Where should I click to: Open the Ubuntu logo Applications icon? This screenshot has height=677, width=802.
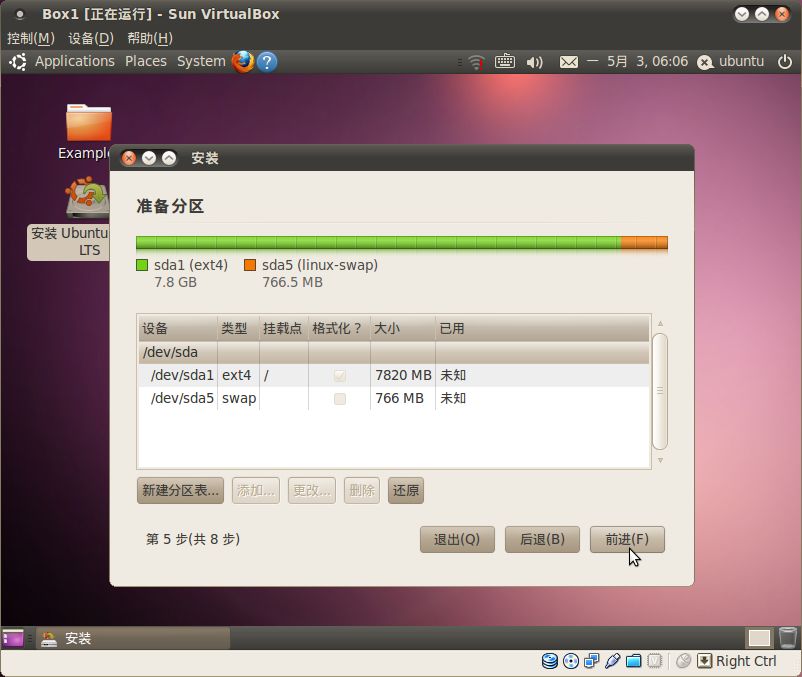[x=18, y=62]
